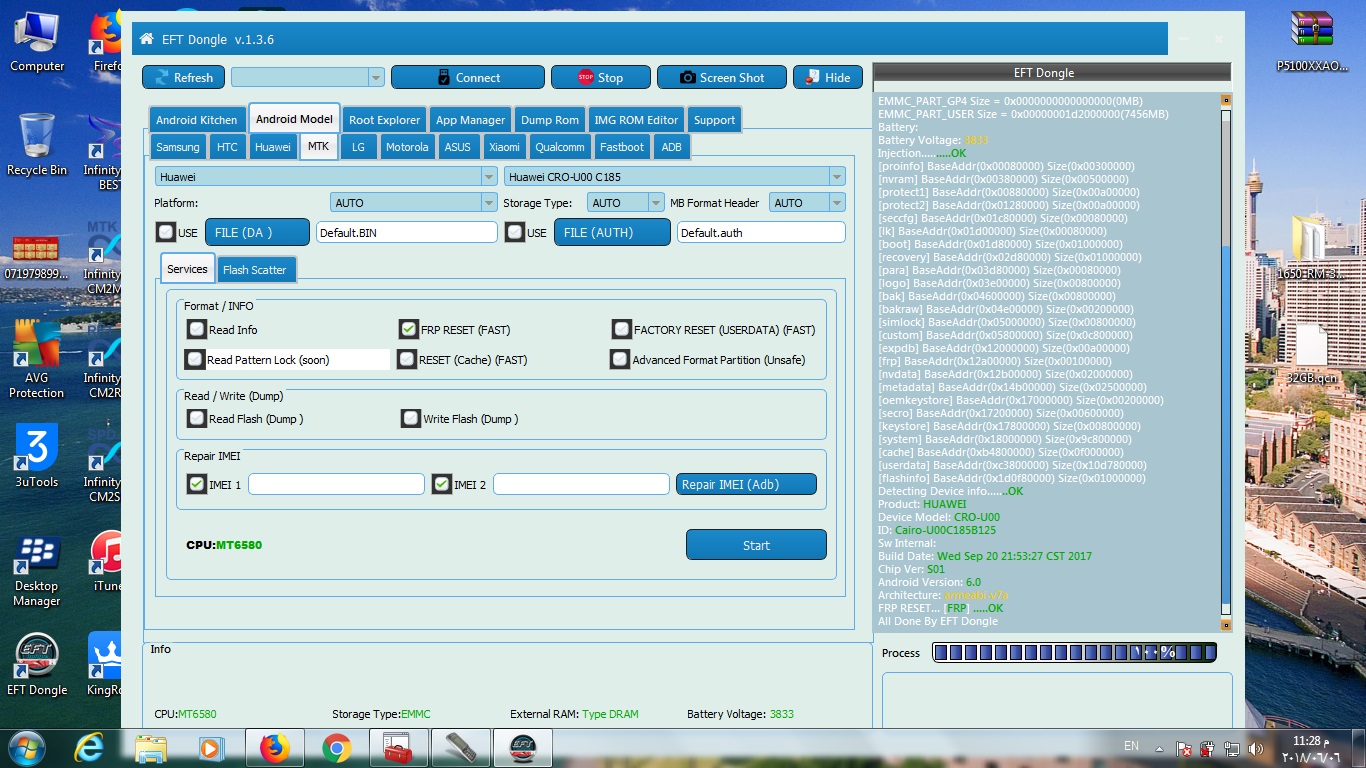Uncheck the IMEI 1 checkbox

(x=197, y=484)
